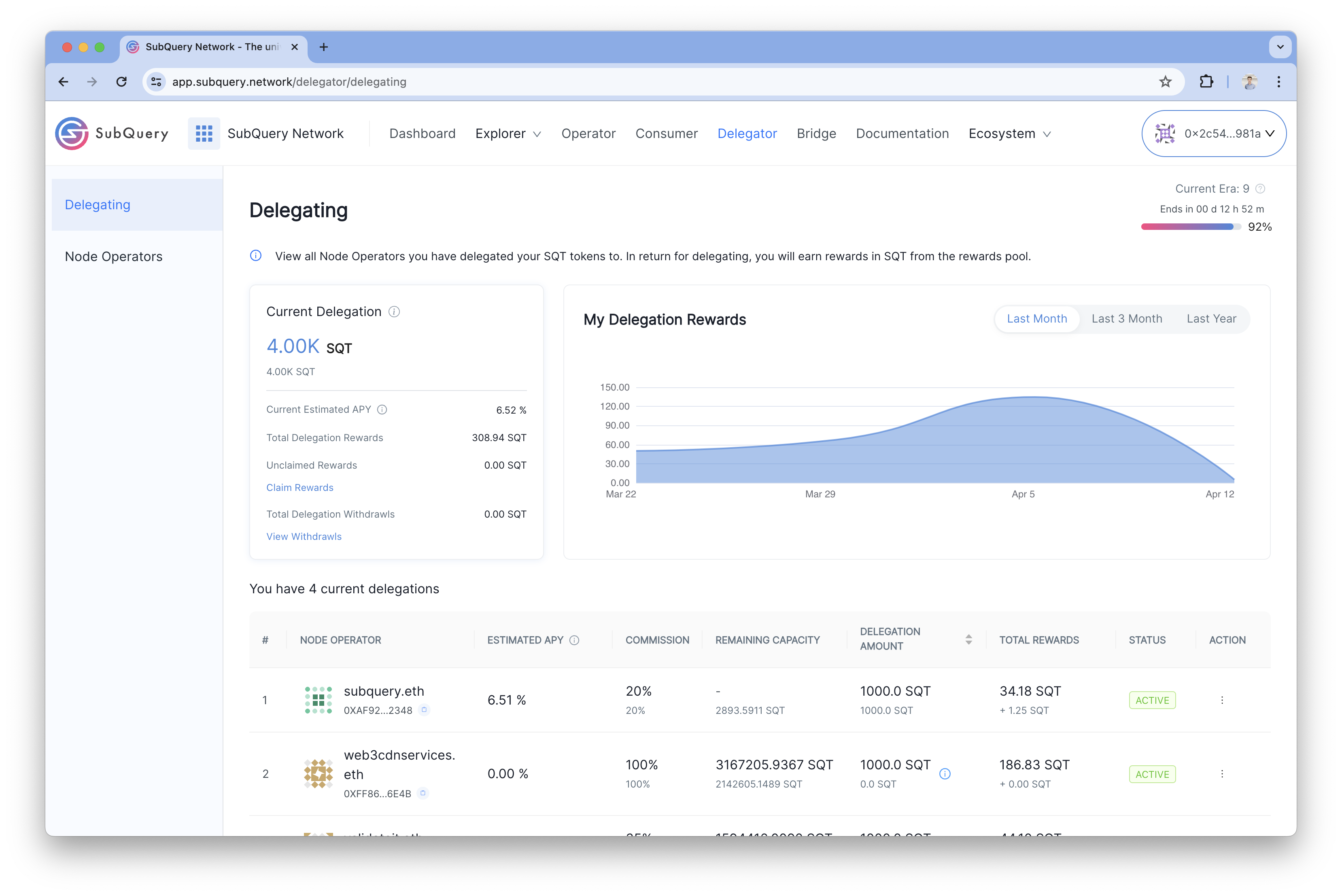Click the 6.52 % estimated APY value
Image resolution: width=1342 pixels, height=896 pixels.
[511, 410]
